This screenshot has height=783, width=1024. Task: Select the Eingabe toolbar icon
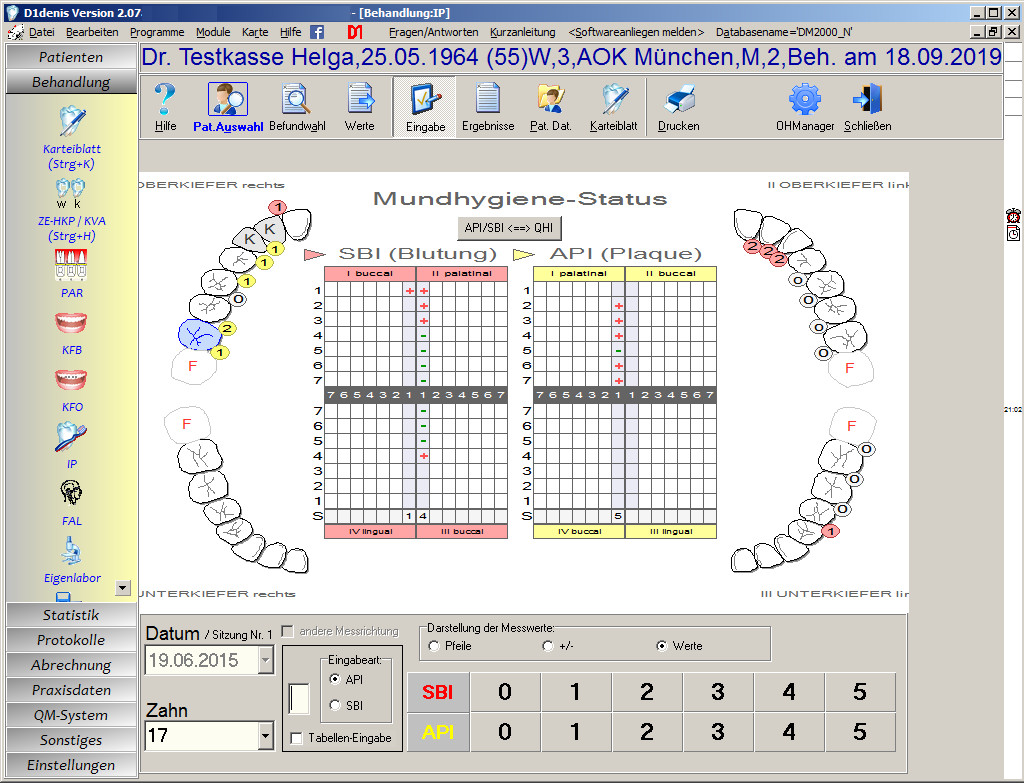(x=425, y=107)
